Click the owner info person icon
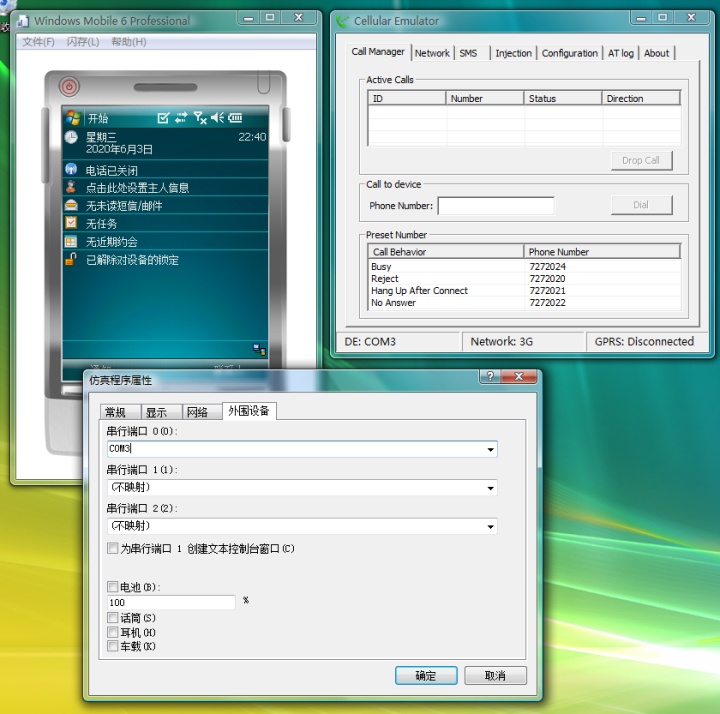Image resolution: width=720 pixels, height=714 pixels. coord(71,187)
